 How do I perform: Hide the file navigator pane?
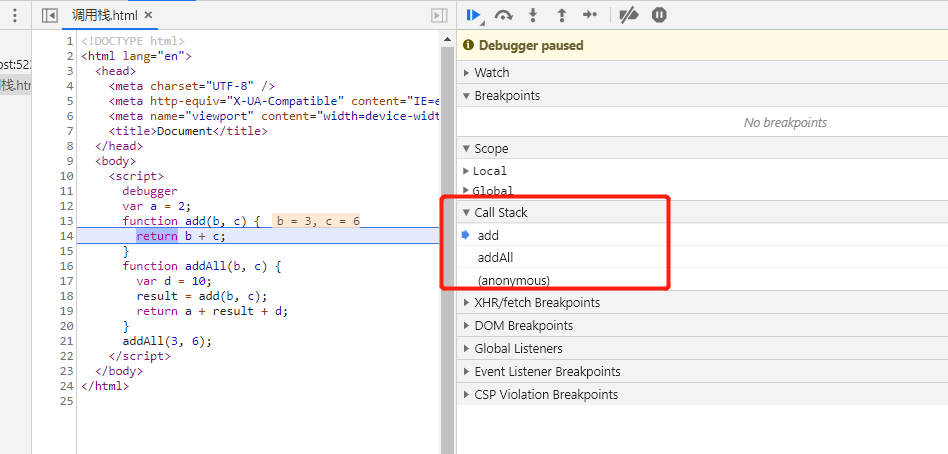50,15
